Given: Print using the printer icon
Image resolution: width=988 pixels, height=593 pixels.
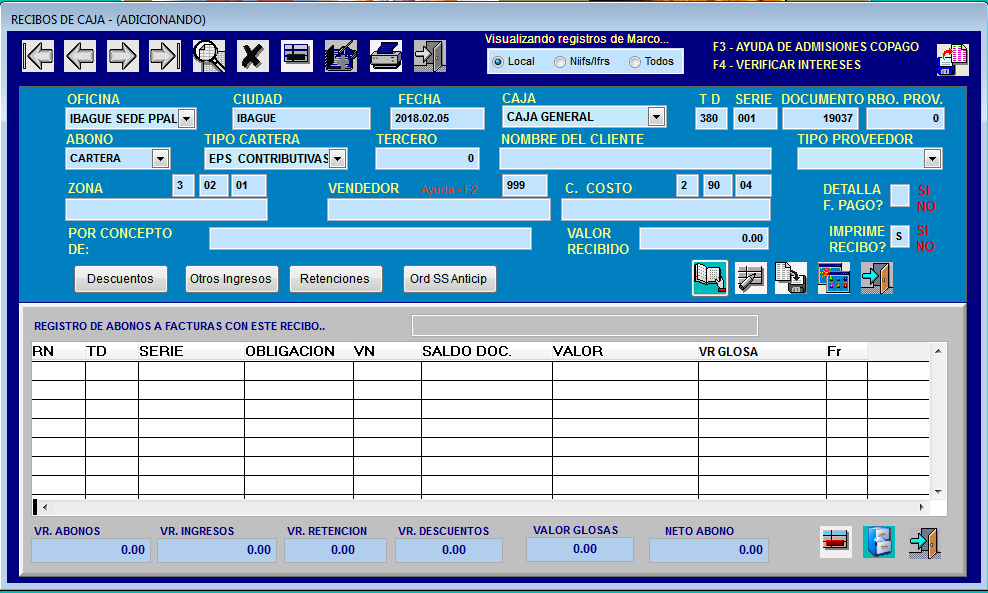Looking at the screenshot, I should tap(386, 56).
